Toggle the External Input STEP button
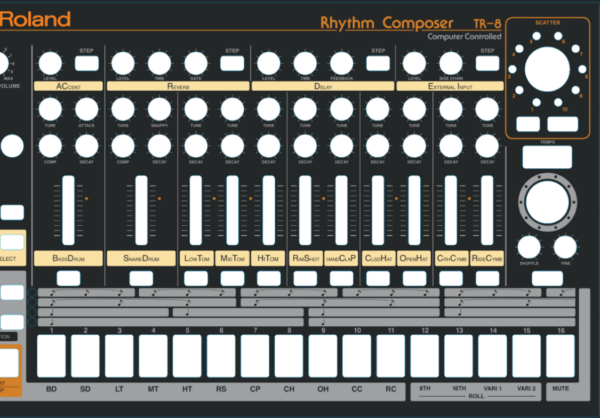The image size is (600, 418). point(487,63)
